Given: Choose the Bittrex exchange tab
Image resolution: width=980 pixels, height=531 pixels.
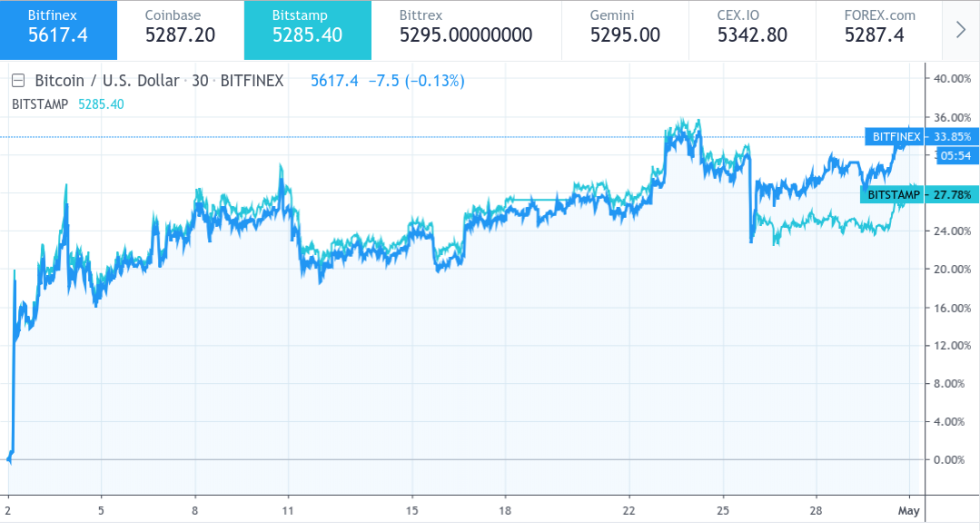Looking at the screenshot, I should (465, 29).
